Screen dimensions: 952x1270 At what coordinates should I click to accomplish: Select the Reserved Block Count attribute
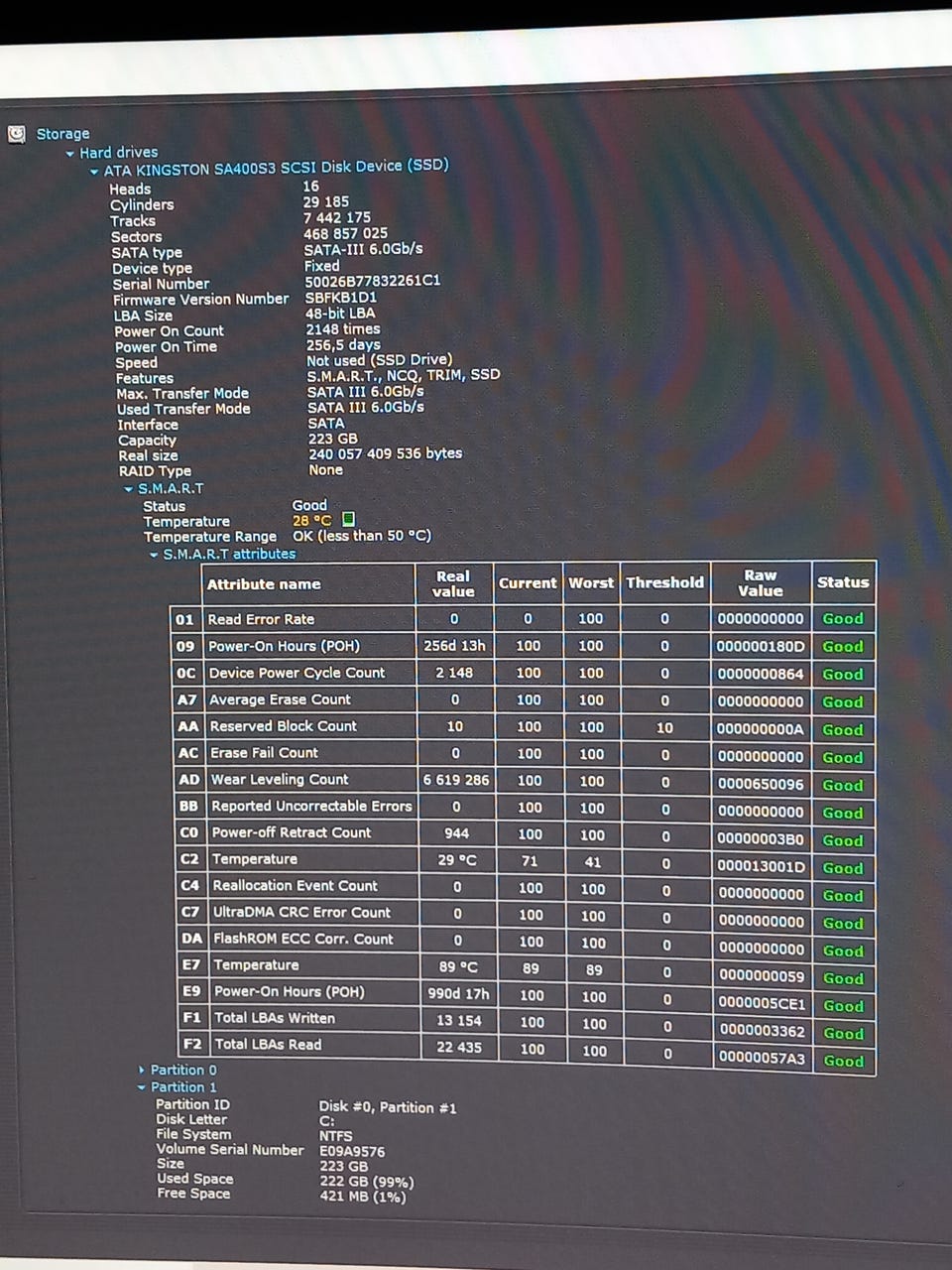pyautogui.click(x=283, y=726)
